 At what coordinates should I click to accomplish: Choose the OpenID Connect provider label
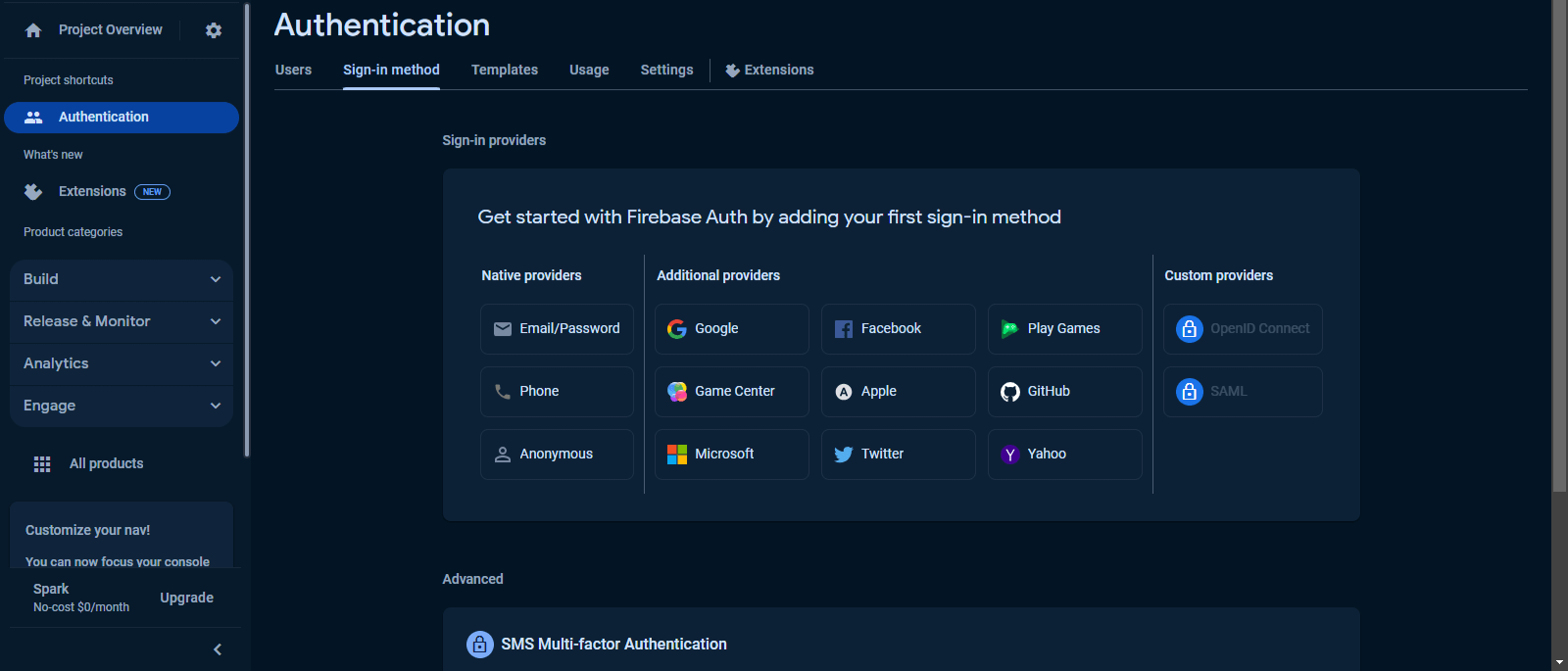coord(1259,328)
